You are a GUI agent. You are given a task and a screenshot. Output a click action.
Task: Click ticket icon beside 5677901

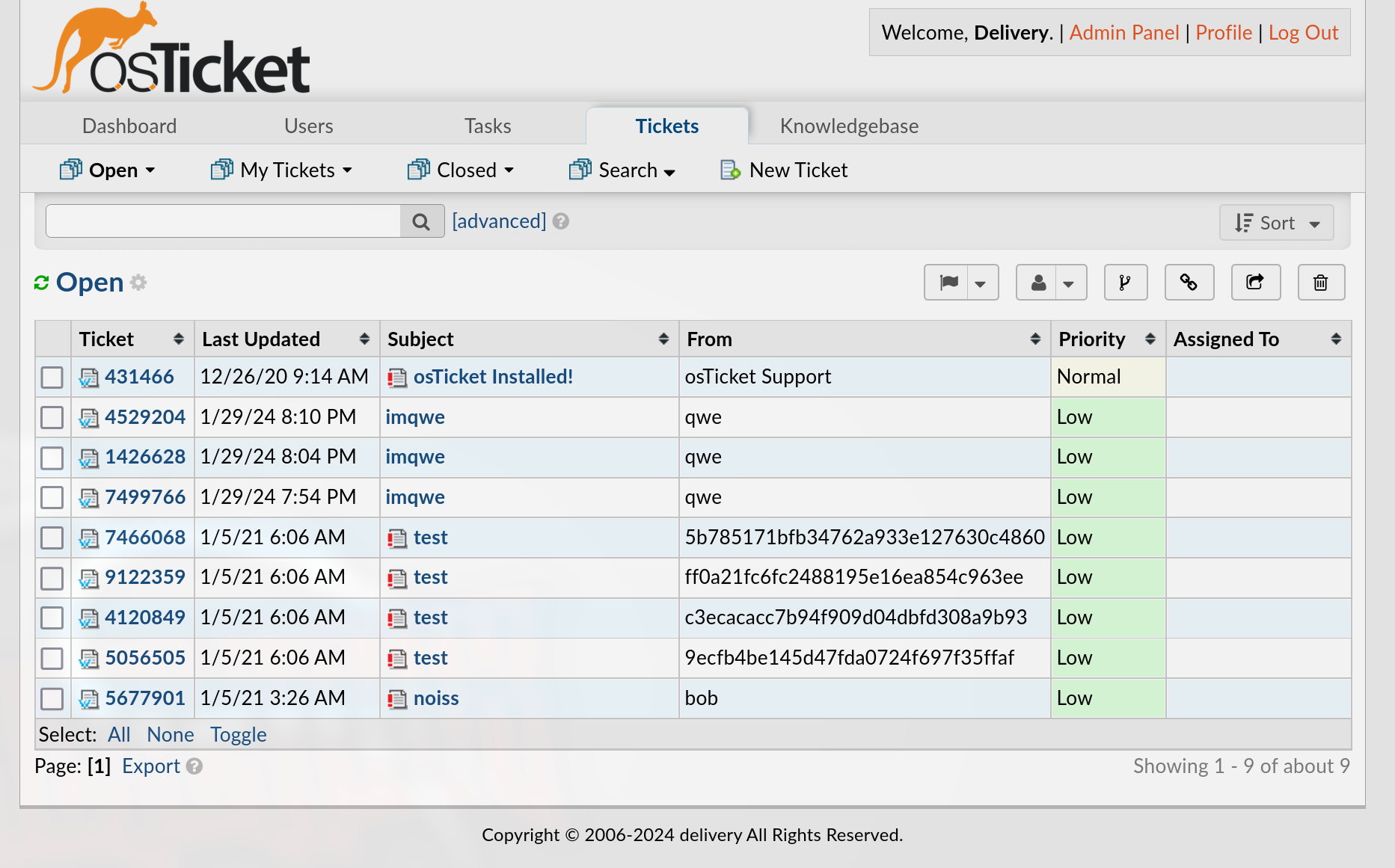(x=89, y=699)
